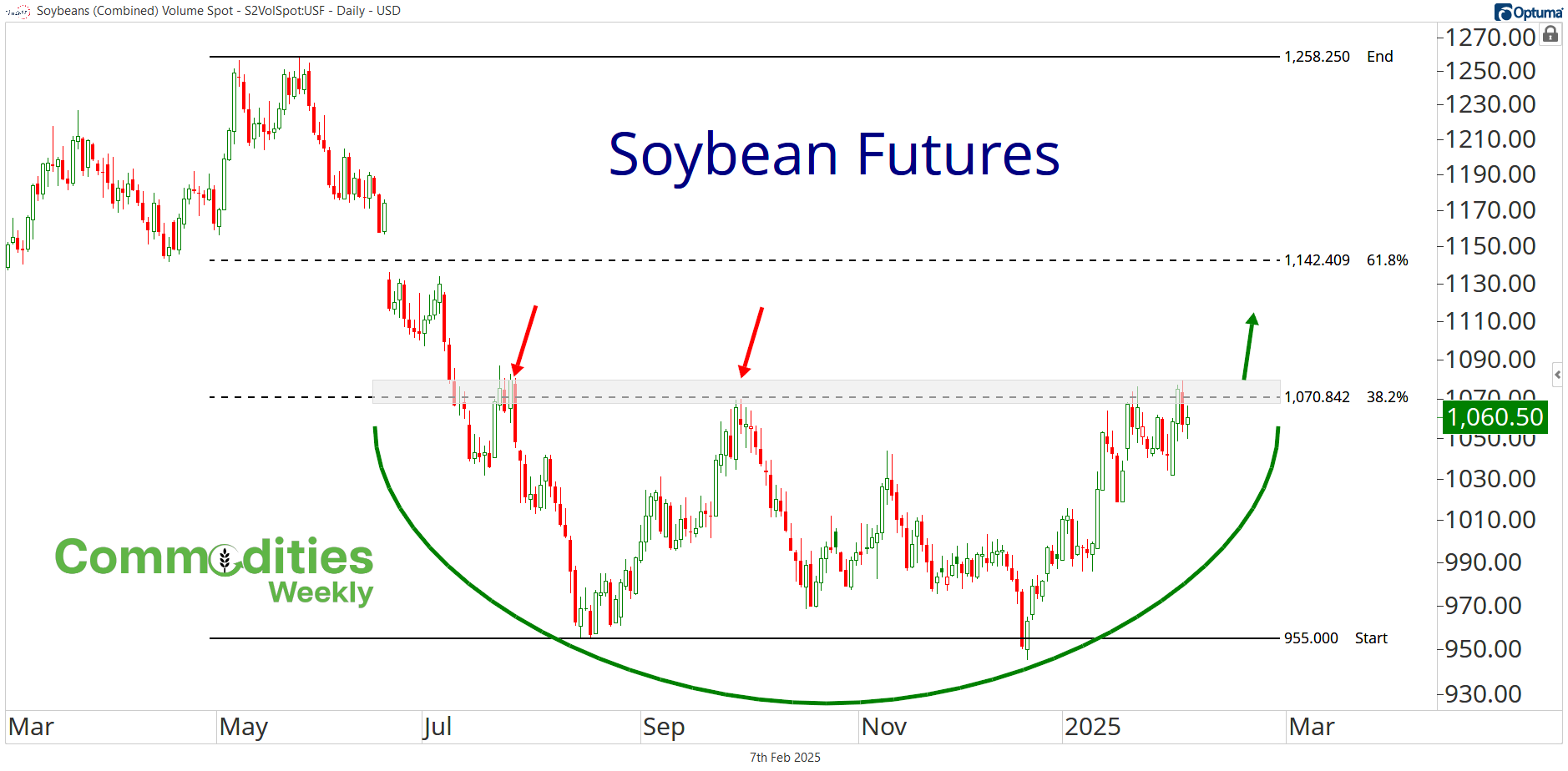Select the 38.2% retracement level label
The height and width of the screenshot is (771, 1568).
1387,397
